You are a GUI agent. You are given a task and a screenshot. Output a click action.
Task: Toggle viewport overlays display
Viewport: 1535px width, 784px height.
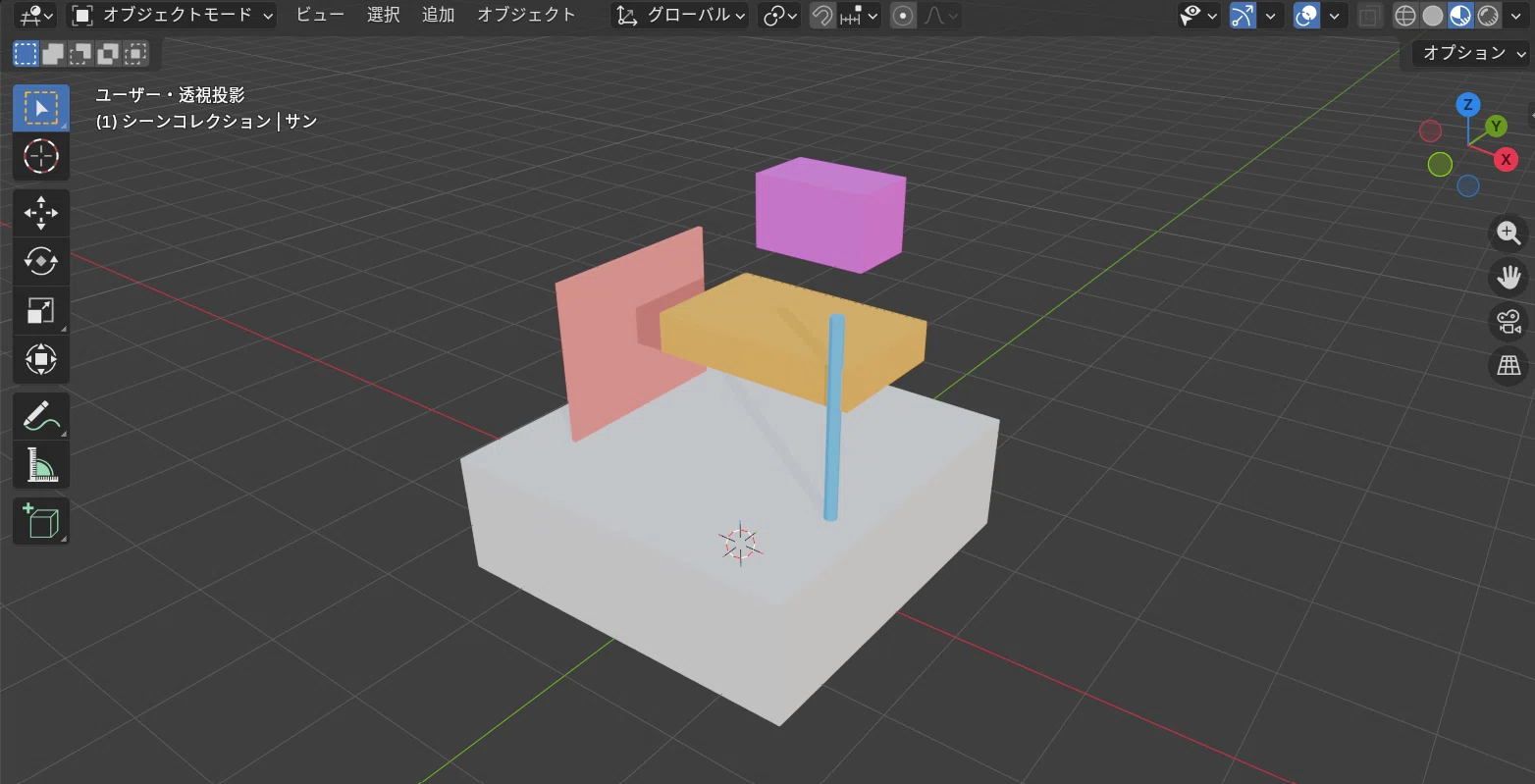click(x=1306, y=16)
